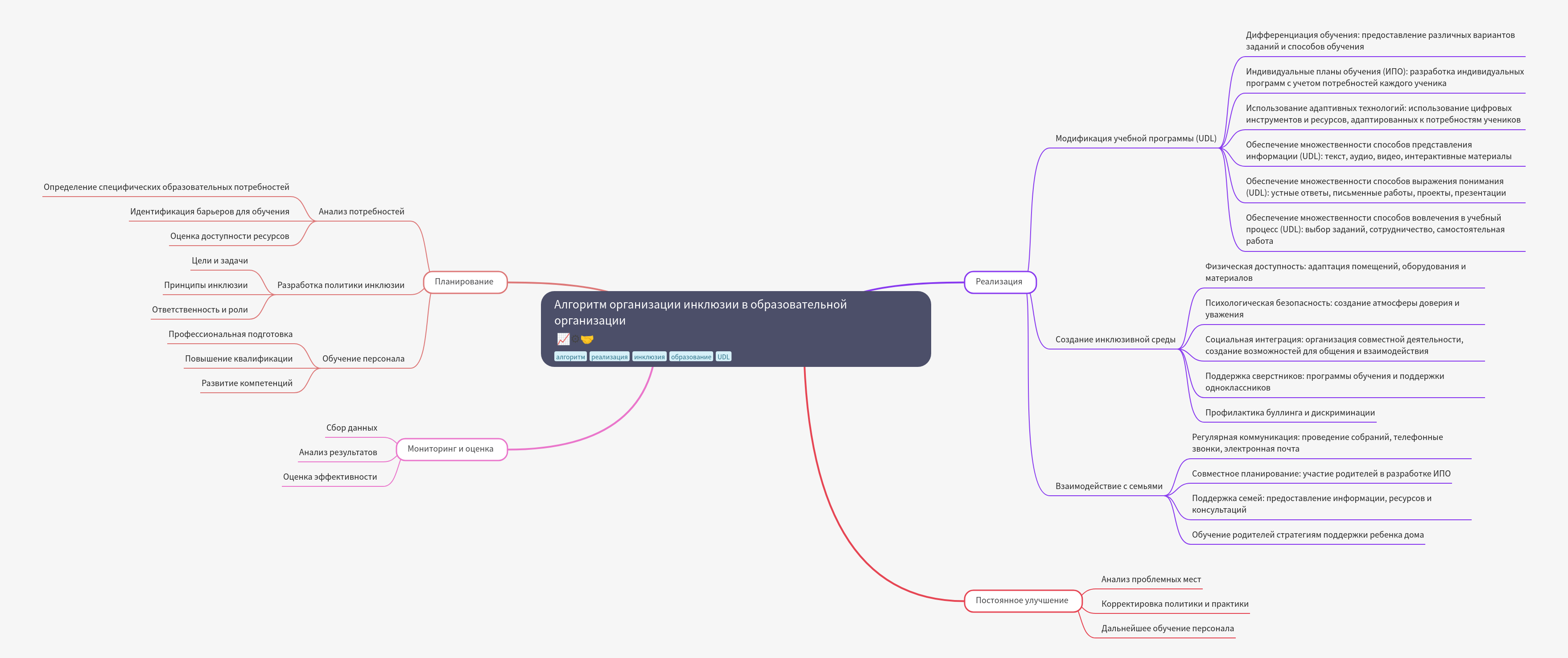Select the 'Анализ результатов' leaf

tap(338, 452)
